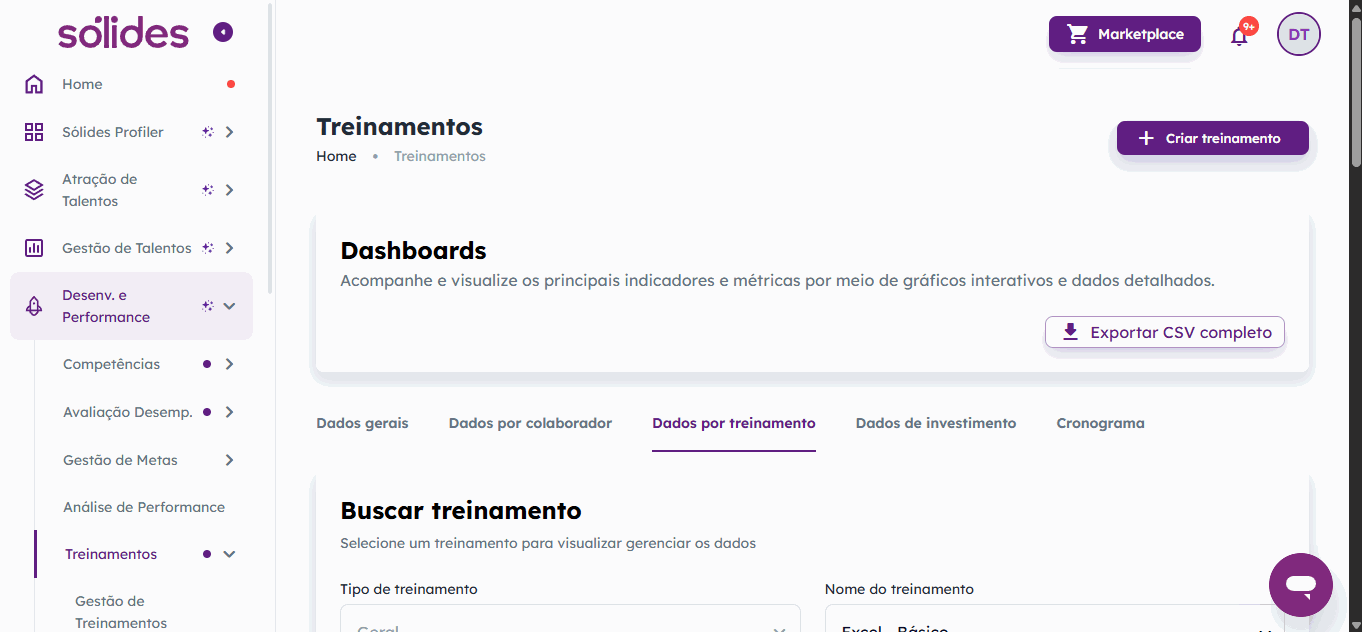
Task: Click sparkle icon beside Gestão de Talentos
Action: point(207,248)
